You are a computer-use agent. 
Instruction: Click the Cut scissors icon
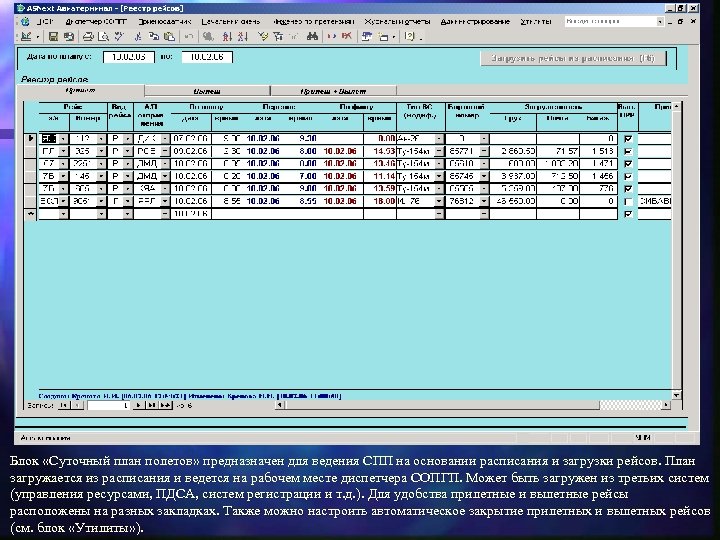138,36
